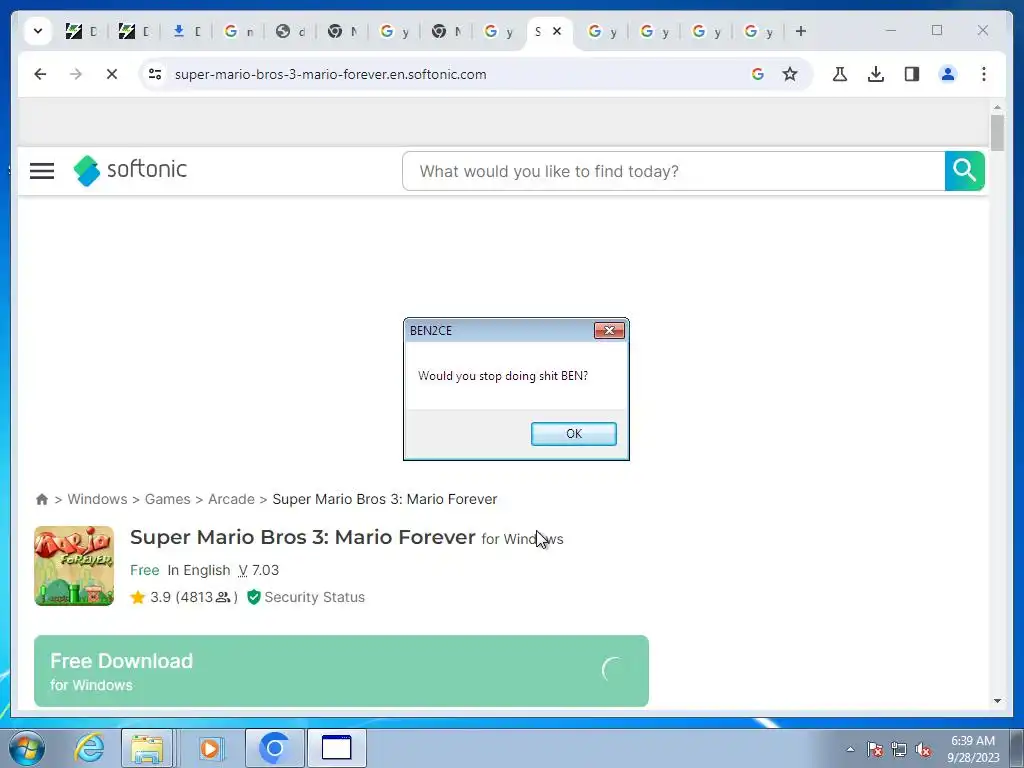Image resolution: width=1024 pixels, height=768 pixels.
Task: View site information icon in address bar
Action: (x=155, y=74)
